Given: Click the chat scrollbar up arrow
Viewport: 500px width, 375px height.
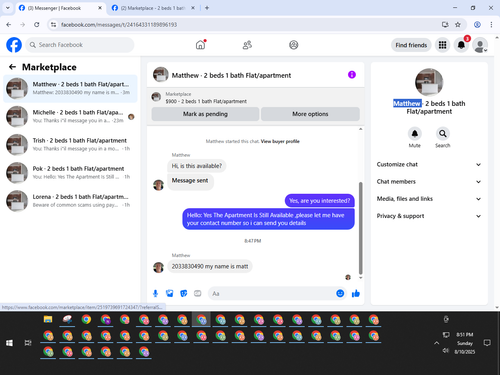Looking at the screenshot, I should 360,129.
